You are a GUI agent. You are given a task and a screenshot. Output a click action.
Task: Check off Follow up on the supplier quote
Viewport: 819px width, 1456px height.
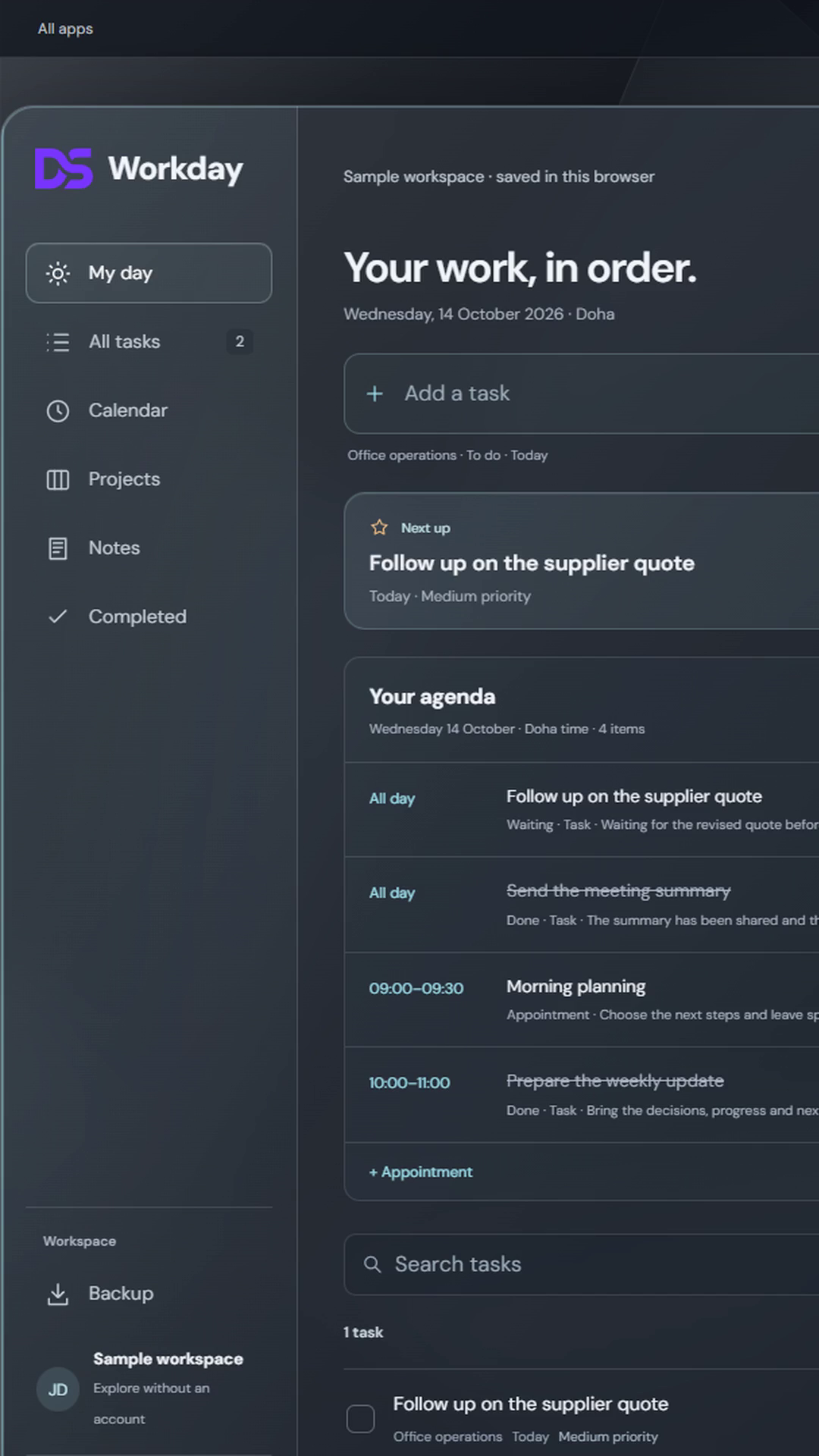pos(360,1419)
